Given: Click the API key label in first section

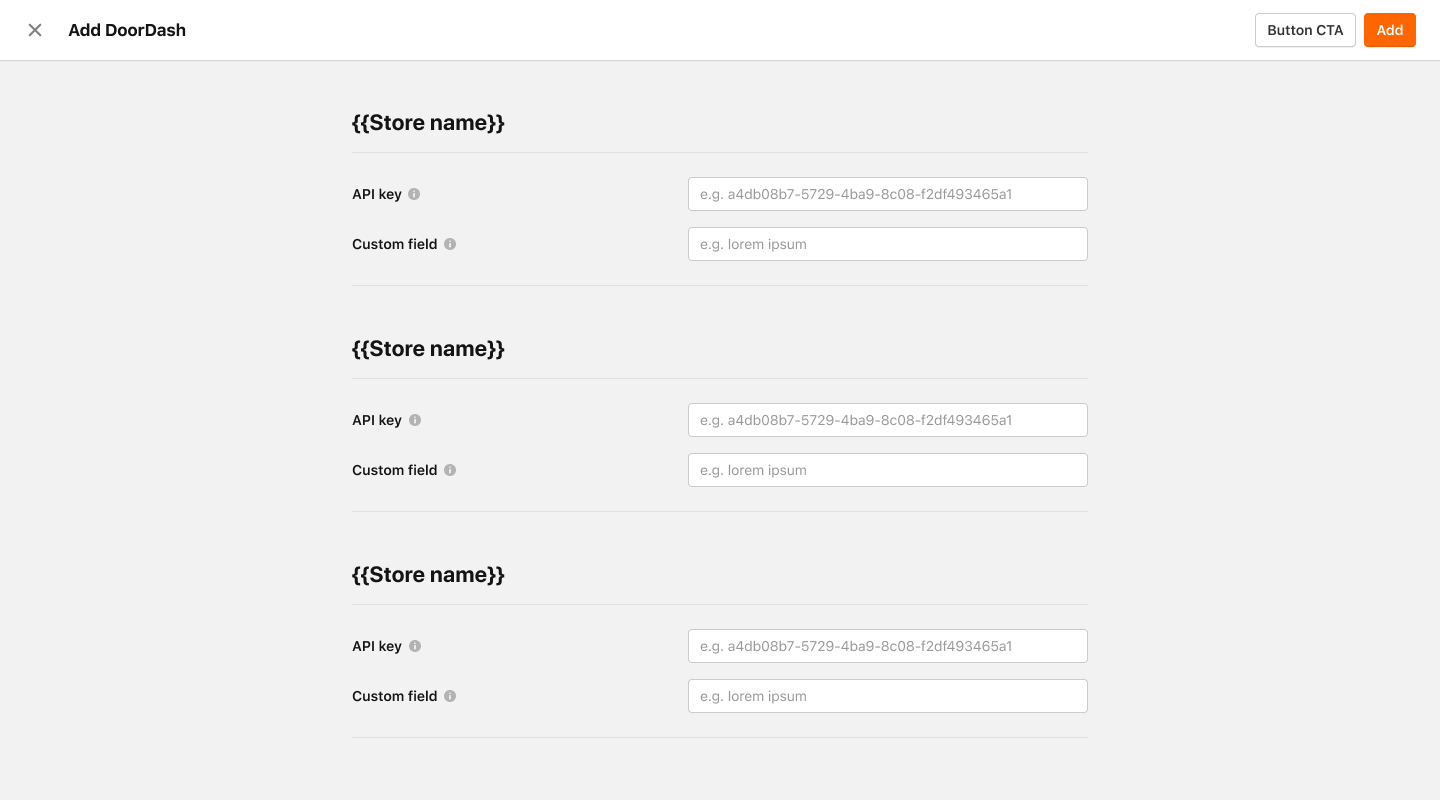Looking at the screenshot, I should click(377, 194).
